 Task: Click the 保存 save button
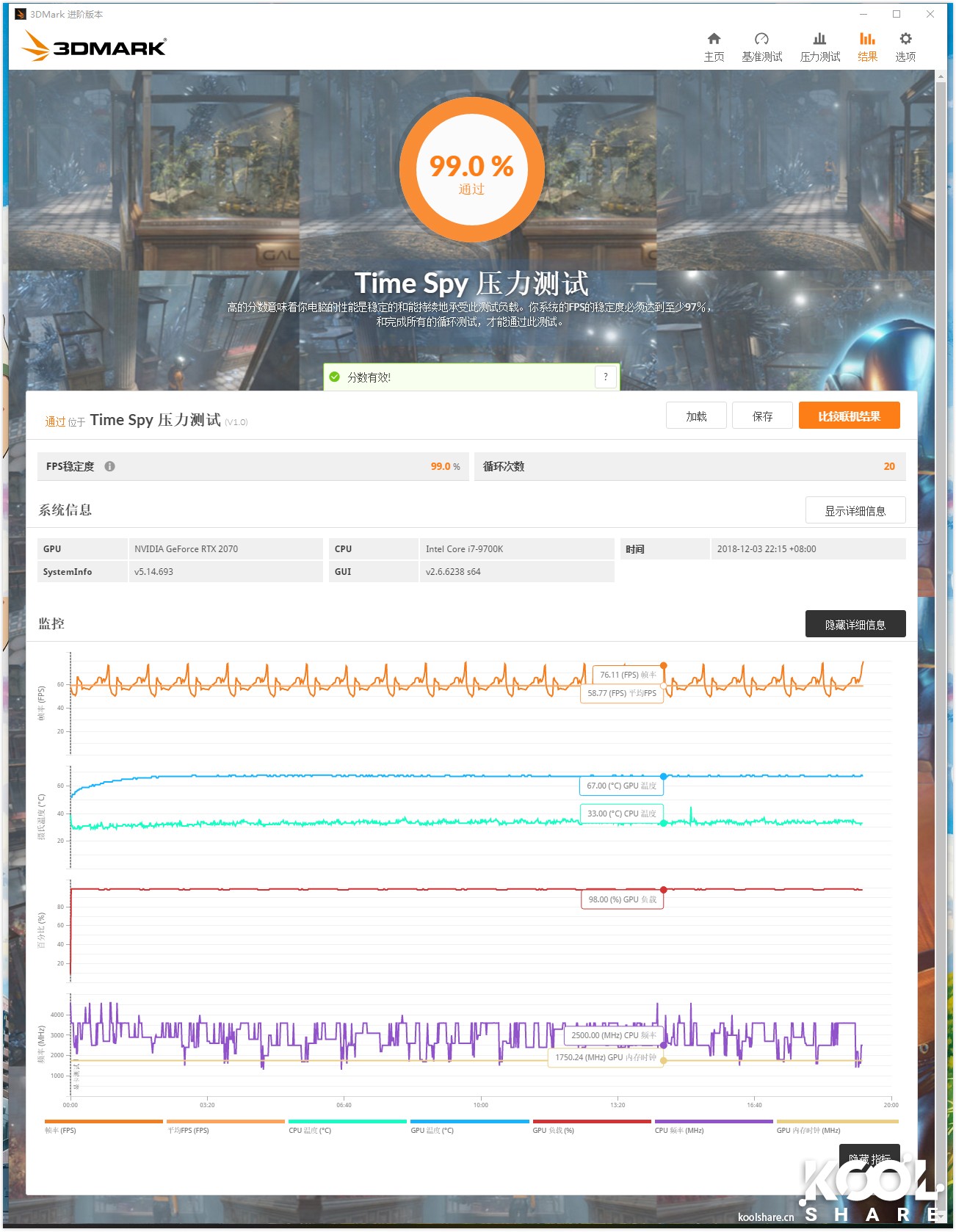pos(762,416)
